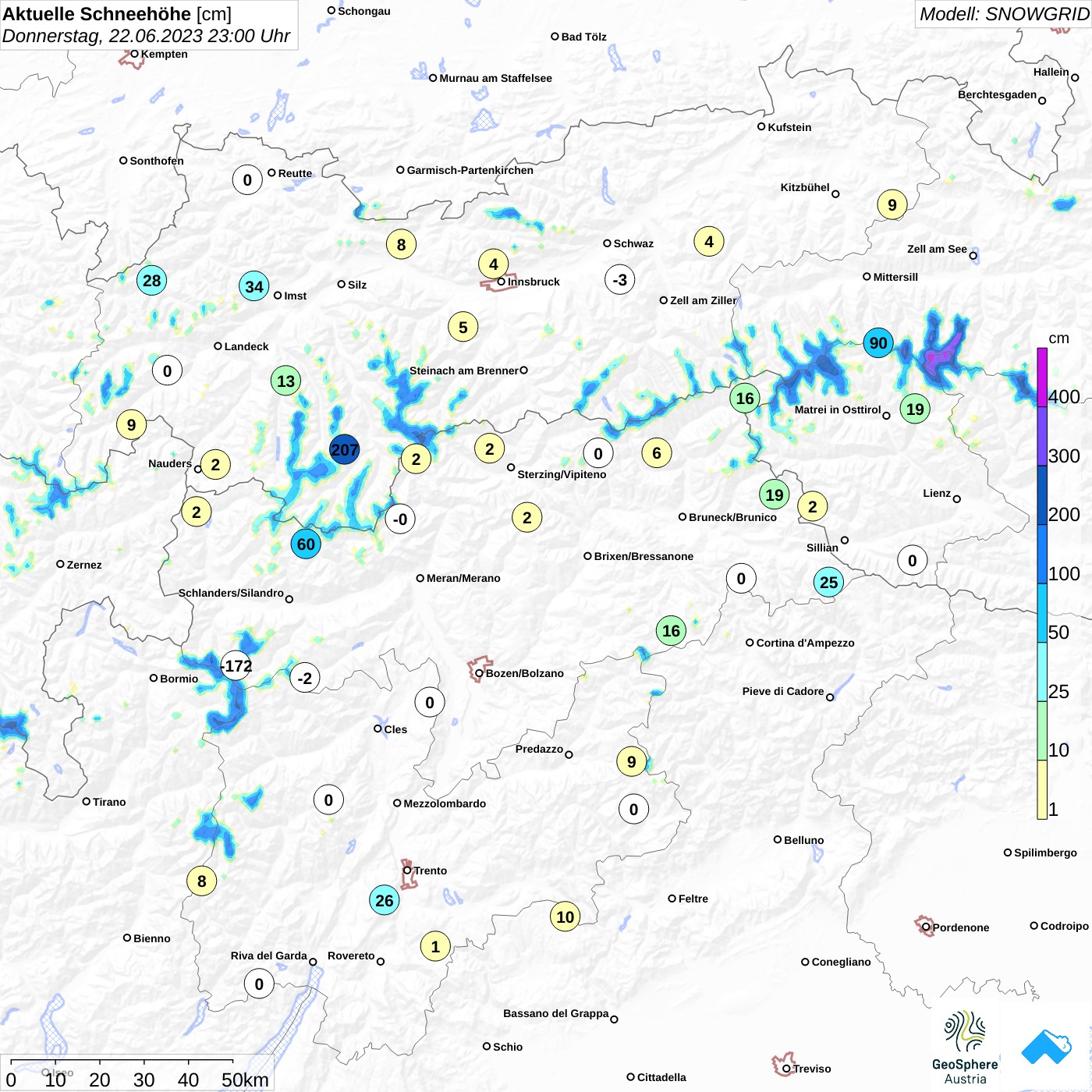Click the Sterzing/Vipiteno label
Viewport: 1092px width, 1092px height.
click(x=562, y=474)
